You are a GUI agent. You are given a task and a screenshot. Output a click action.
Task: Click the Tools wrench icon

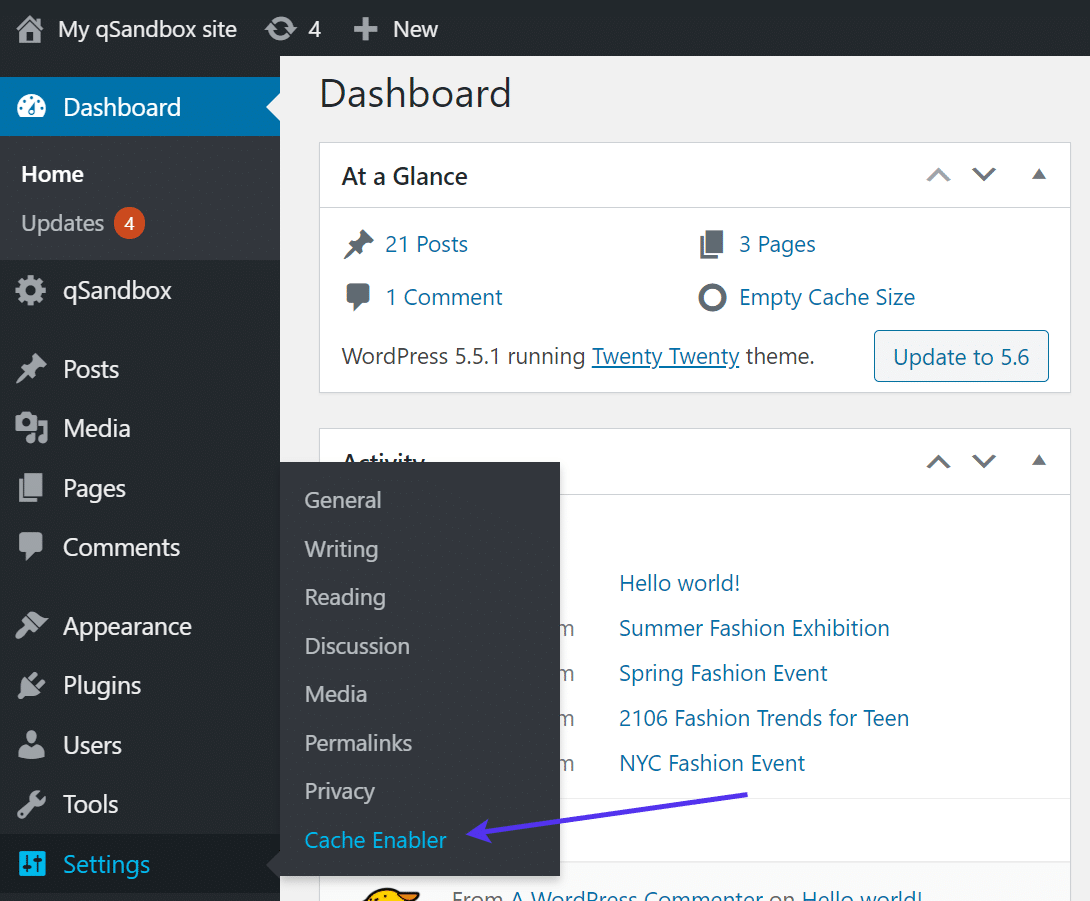[x=30, y=804]
